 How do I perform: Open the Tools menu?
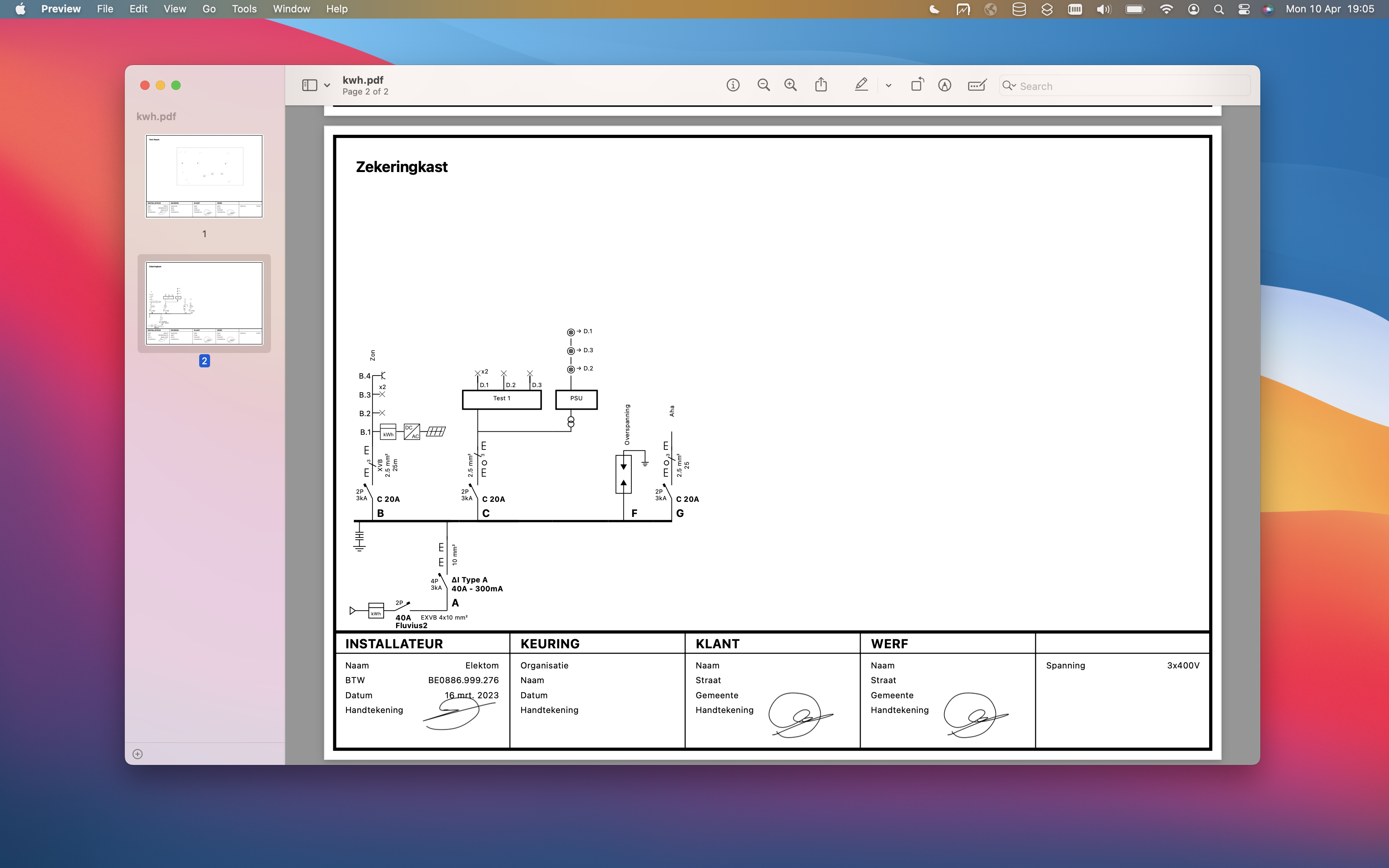click(244, 9)
